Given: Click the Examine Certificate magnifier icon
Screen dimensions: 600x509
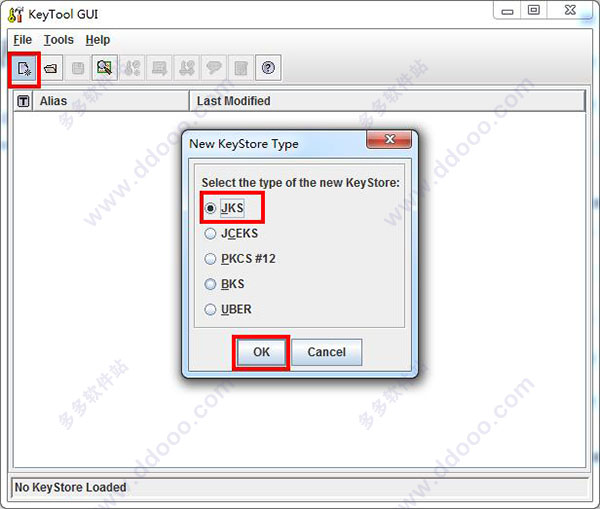Looking at the screenshot, I should [x=104, y=68].
